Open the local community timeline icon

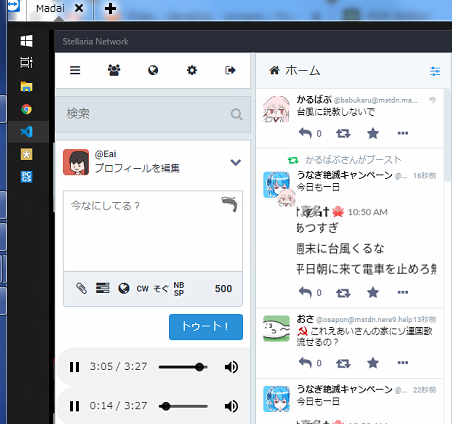114,70
